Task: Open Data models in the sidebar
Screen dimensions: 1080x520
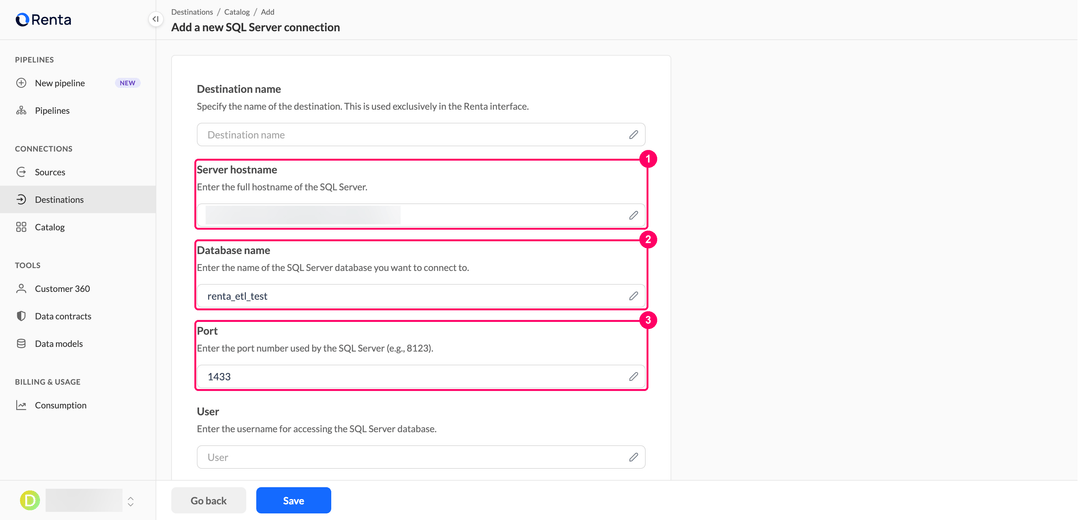Action: pyautogui.click(x=78, y=344)
